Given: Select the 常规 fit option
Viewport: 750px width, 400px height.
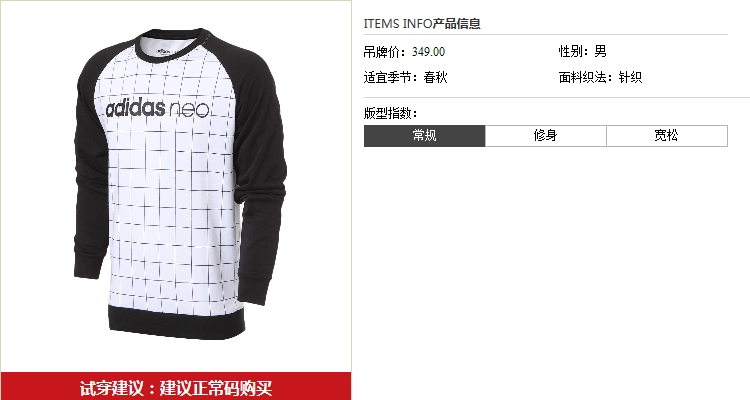Looking at the screenshot, I should pos(424,136).
